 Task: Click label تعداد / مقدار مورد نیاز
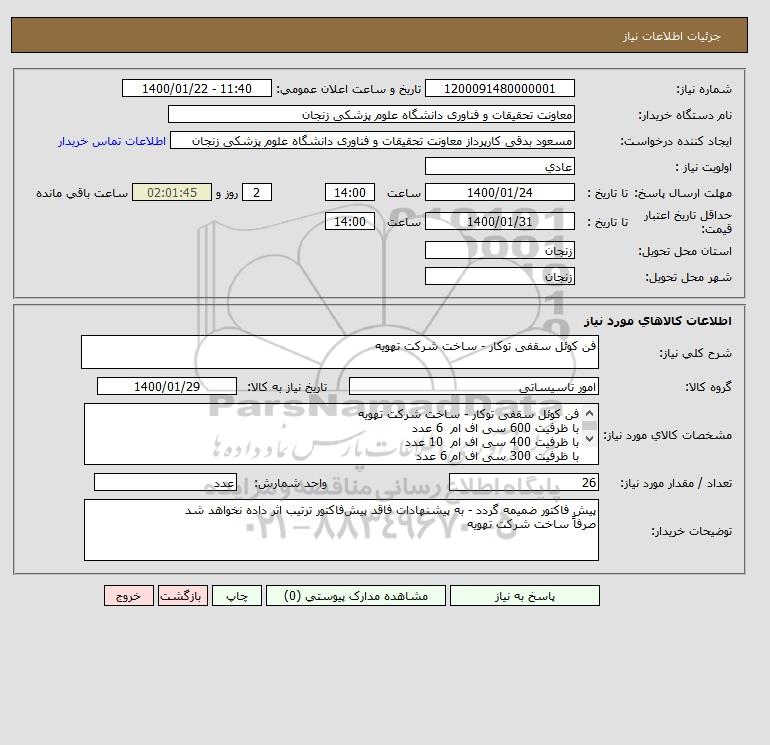point(676,484)
